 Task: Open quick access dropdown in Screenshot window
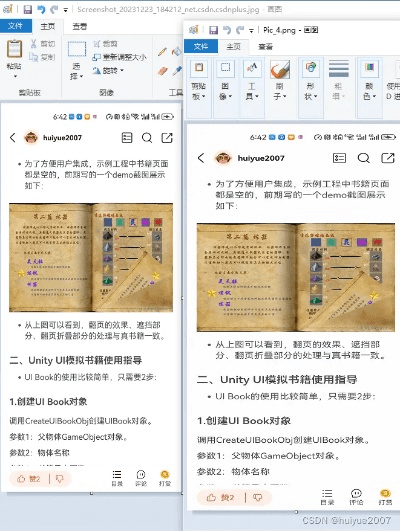[x=65, y=10]
